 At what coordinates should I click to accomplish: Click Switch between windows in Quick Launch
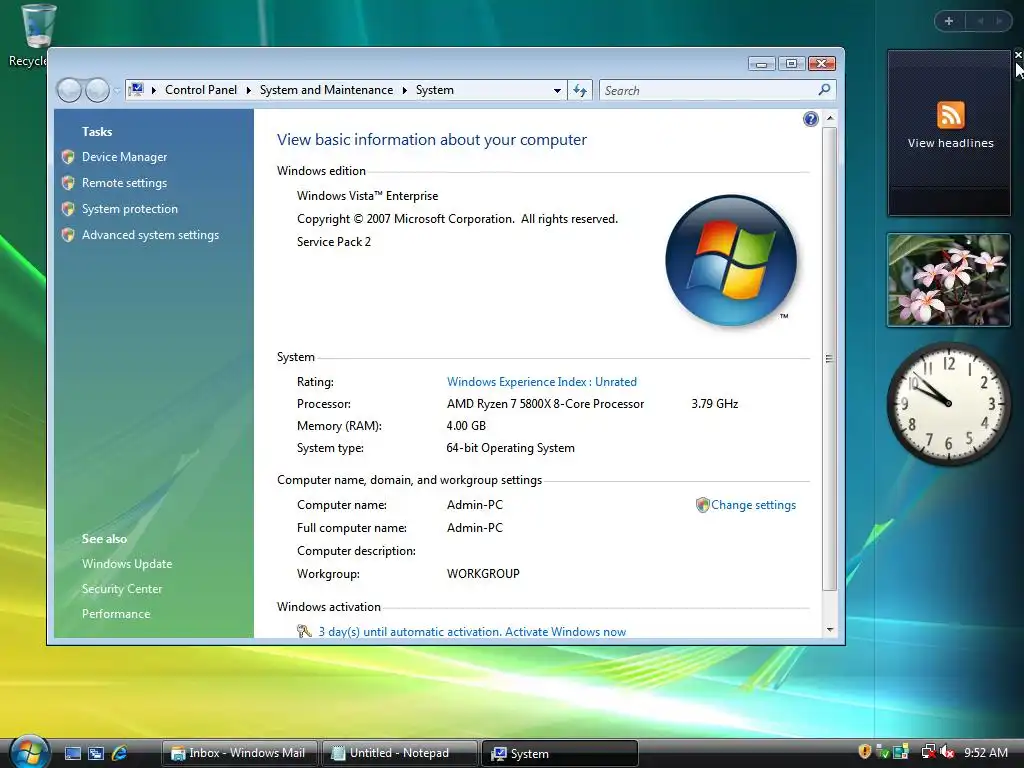pyautogui.click(x=96, y=753)
